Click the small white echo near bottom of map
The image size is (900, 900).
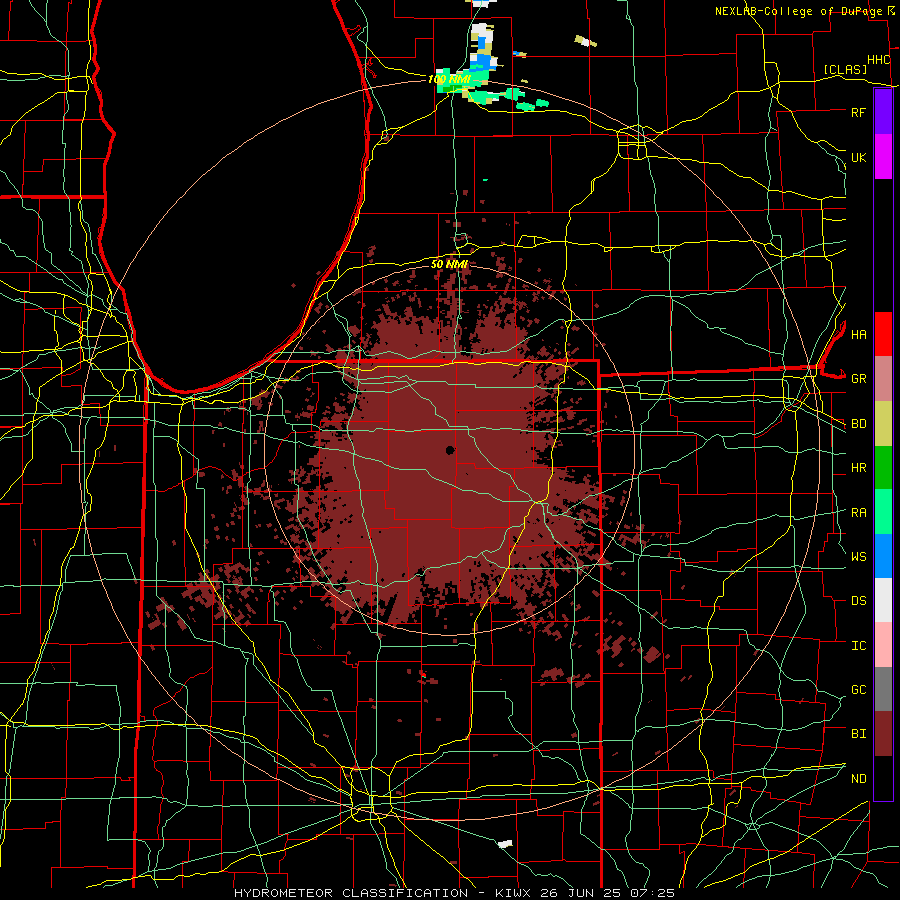[x=505, y=844]
